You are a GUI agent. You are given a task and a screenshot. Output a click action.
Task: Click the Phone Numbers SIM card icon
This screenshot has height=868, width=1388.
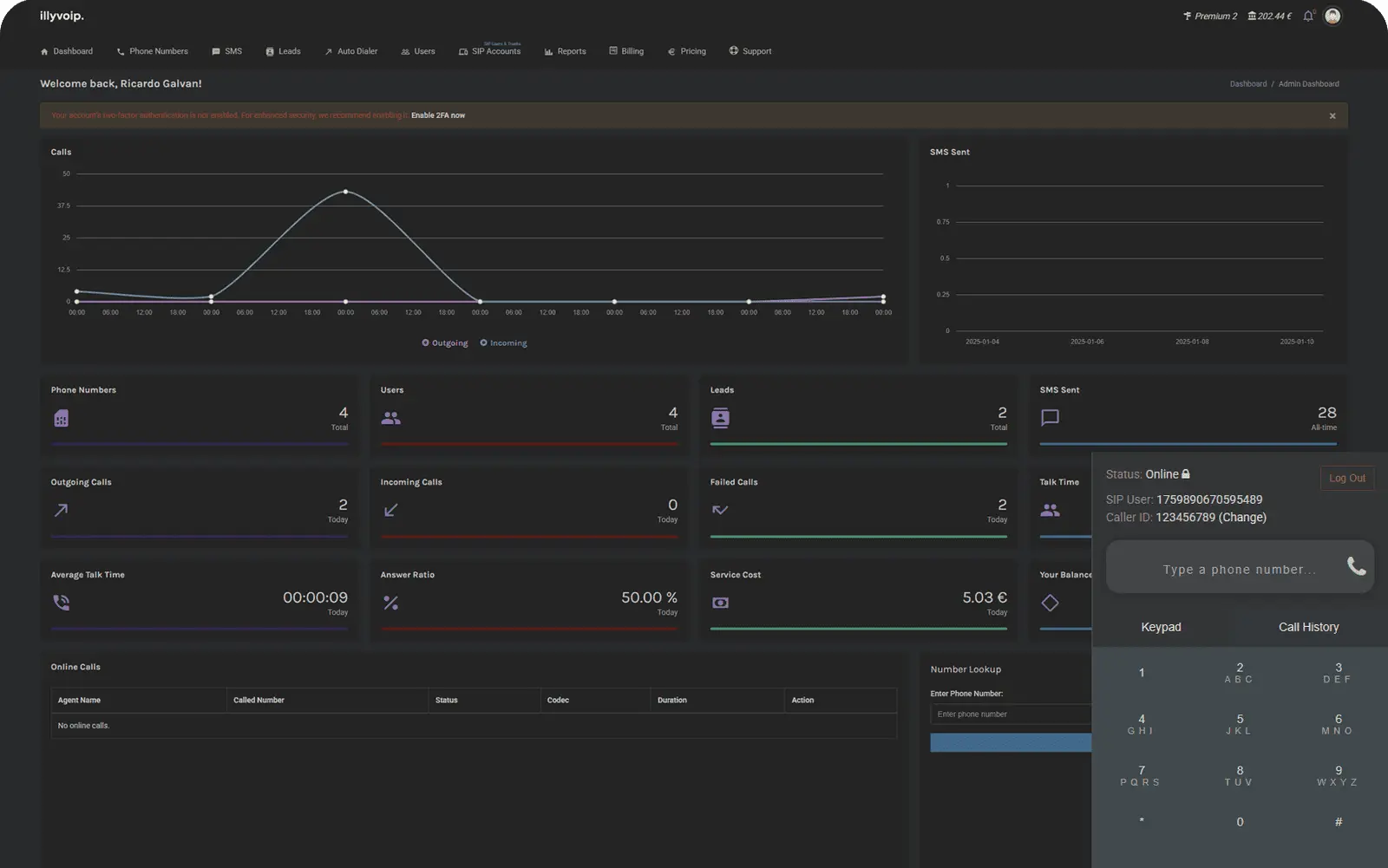pyautogui.click(x=61, y=418)
